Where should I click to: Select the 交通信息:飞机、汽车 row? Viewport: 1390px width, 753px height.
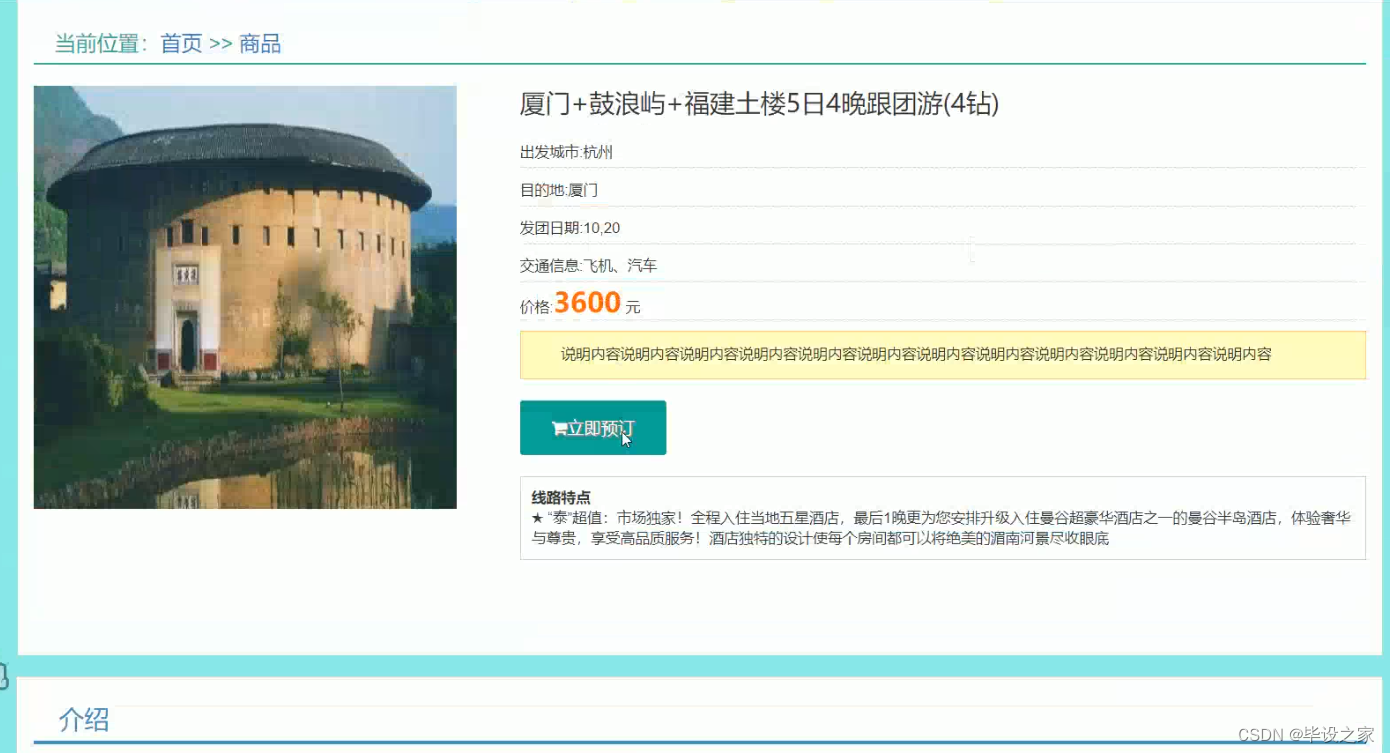point(942,266)
